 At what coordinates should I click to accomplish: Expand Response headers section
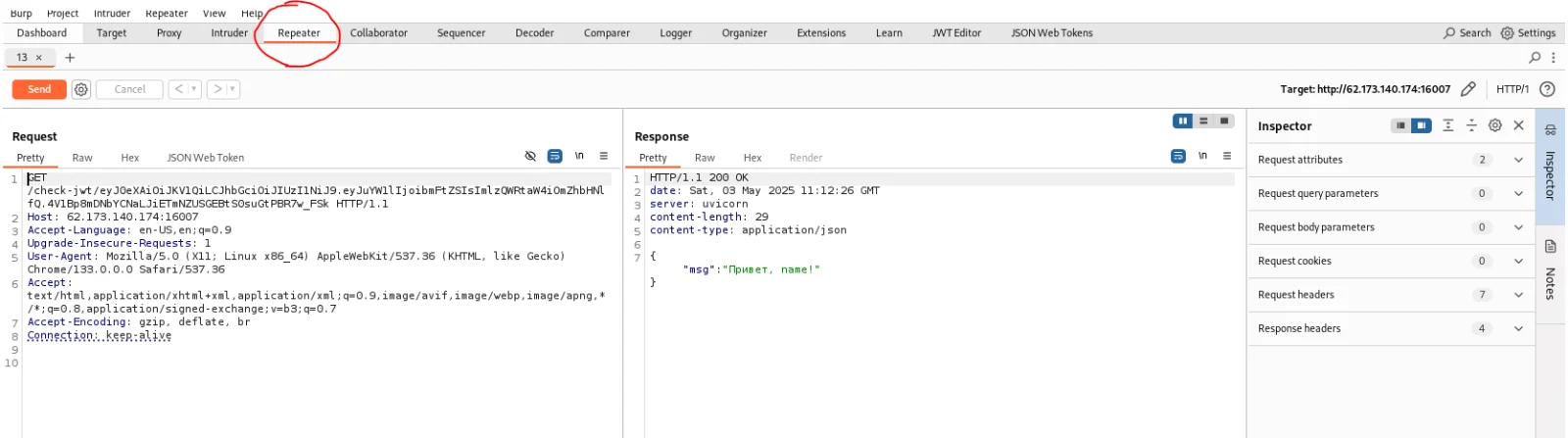tap(1518, 328)
